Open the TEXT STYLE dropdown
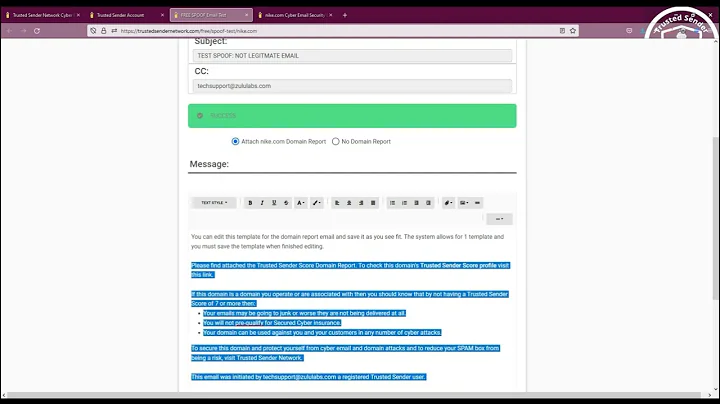Viewport: 720px width, 404px height. [x=214, y=203]
